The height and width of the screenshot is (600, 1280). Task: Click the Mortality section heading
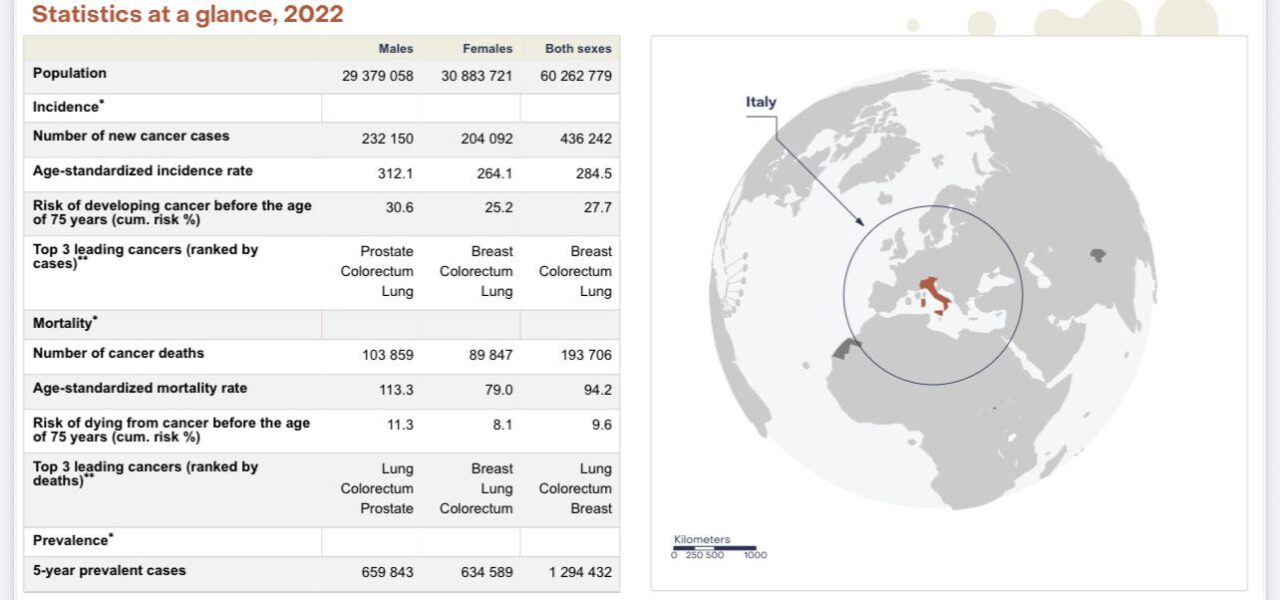point(65,323)
